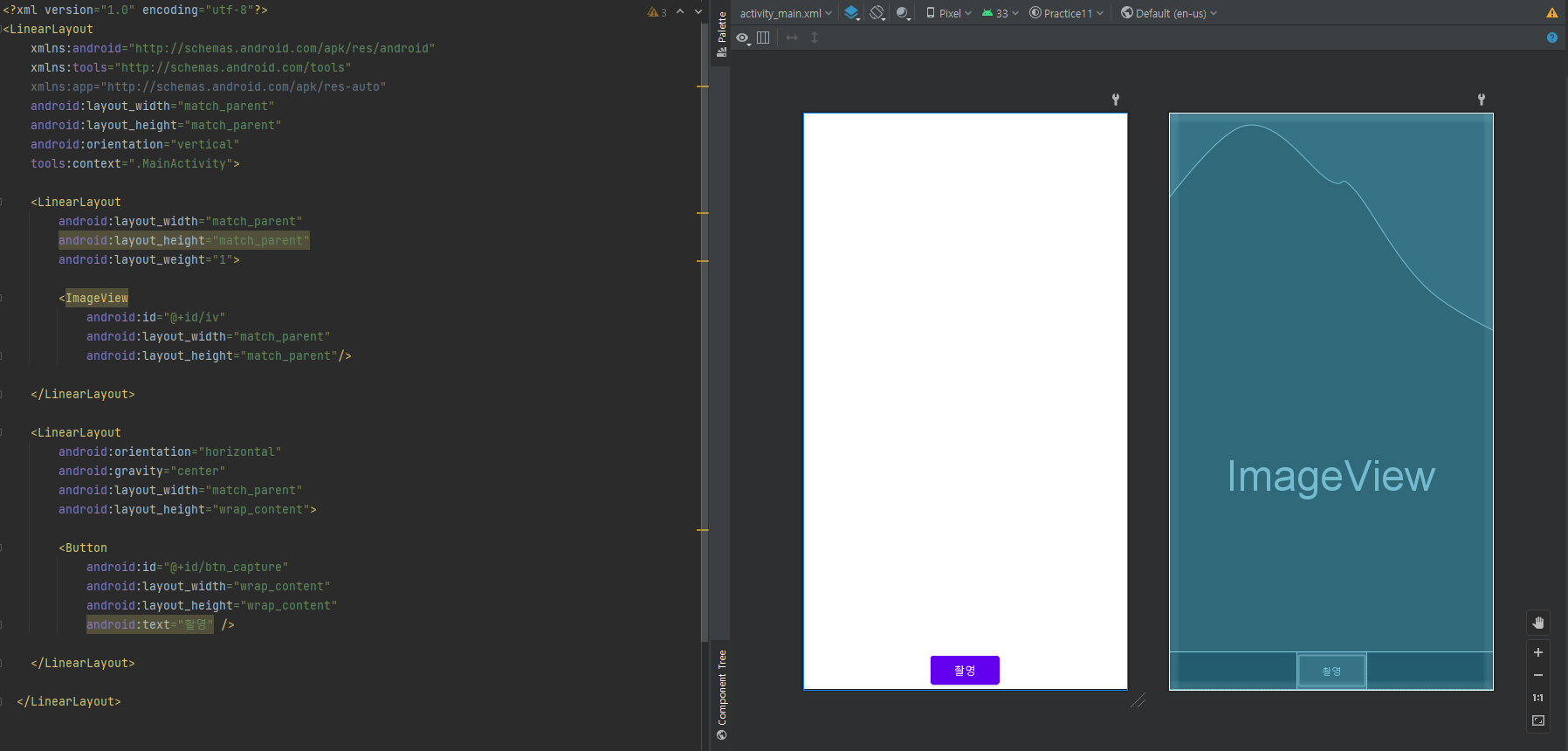Screen dimensions: 1568x751
Task: Click the android:orientation="horizontal" line
Action: (x=169, y=451)
